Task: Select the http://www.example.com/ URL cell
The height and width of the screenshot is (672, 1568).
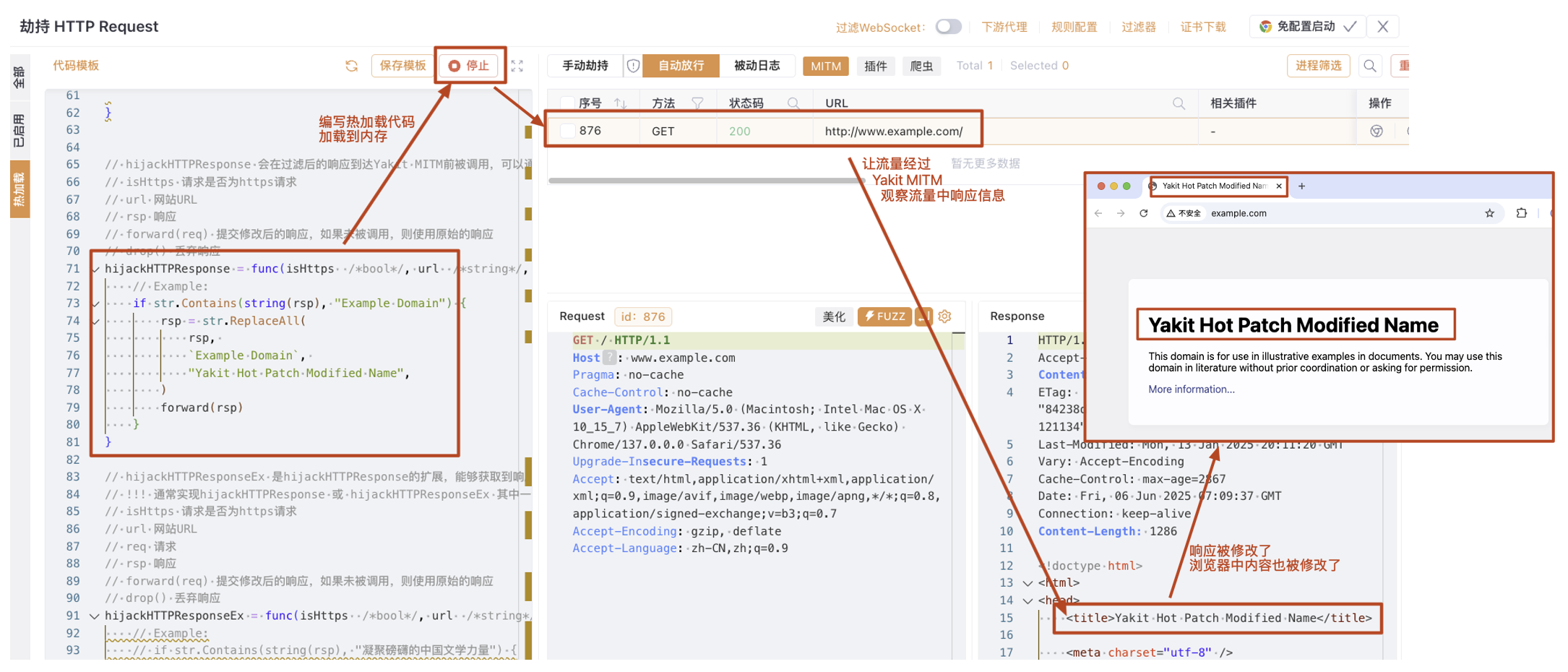Action: (x=894, y=132)
